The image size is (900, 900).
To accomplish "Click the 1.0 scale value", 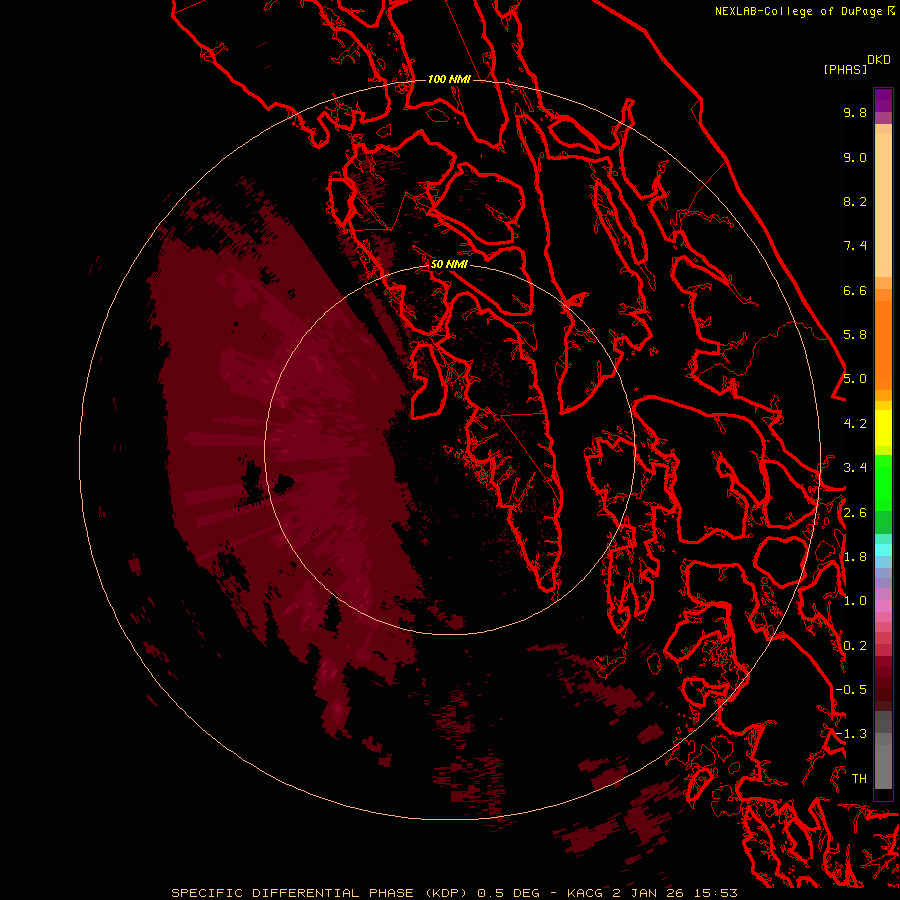I will 855,601.
